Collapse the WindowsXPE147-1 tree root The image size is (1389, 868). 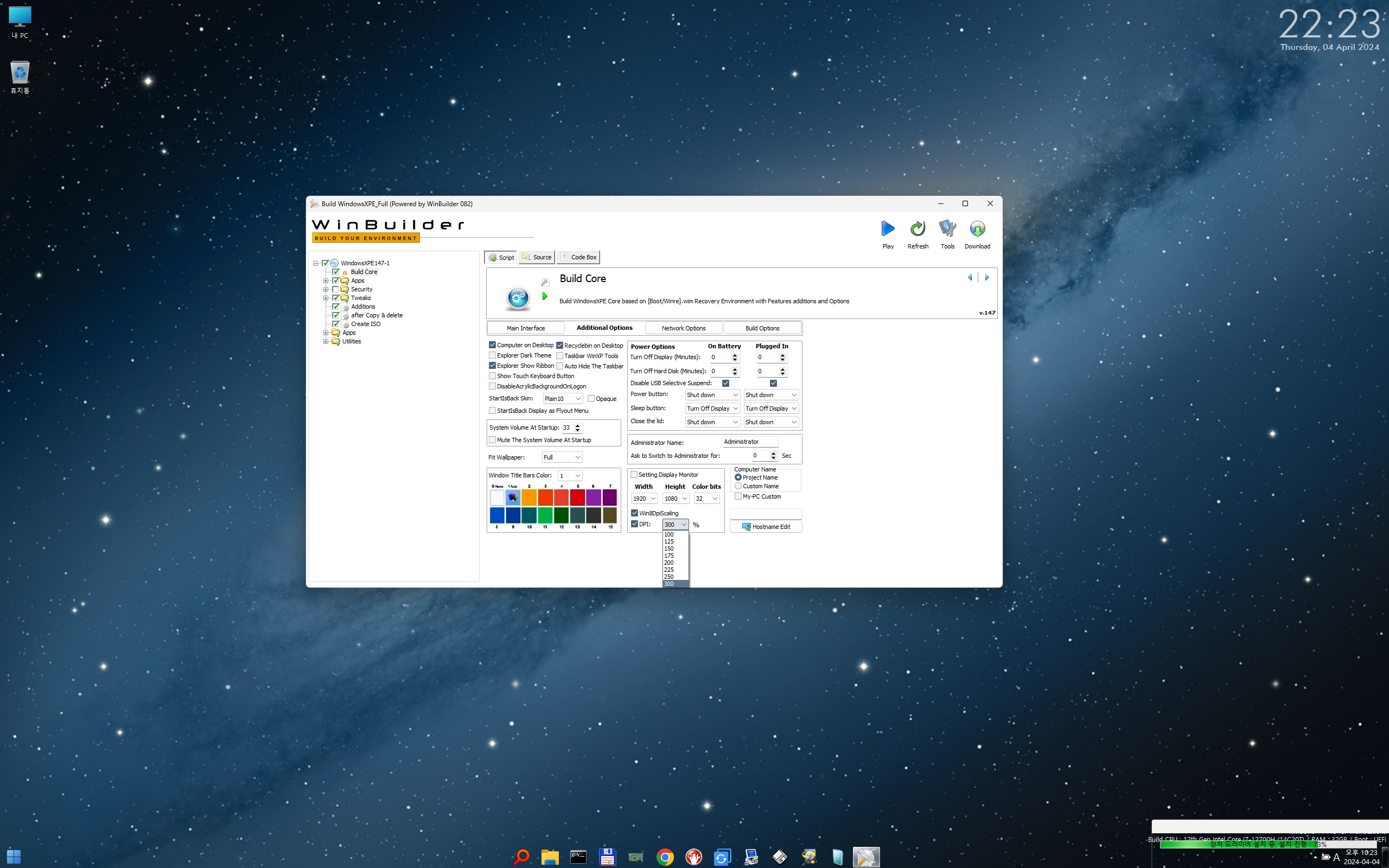pyautogui.click(x=316, y=264)
